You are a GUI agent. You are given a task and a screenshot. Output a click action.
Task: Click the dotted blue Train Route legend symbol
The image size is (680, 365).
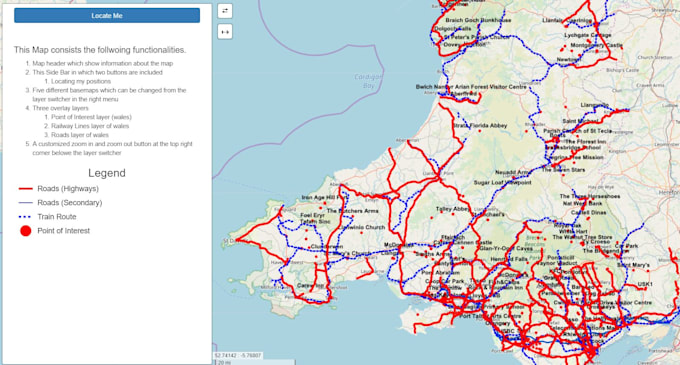[x=26, y=217]
